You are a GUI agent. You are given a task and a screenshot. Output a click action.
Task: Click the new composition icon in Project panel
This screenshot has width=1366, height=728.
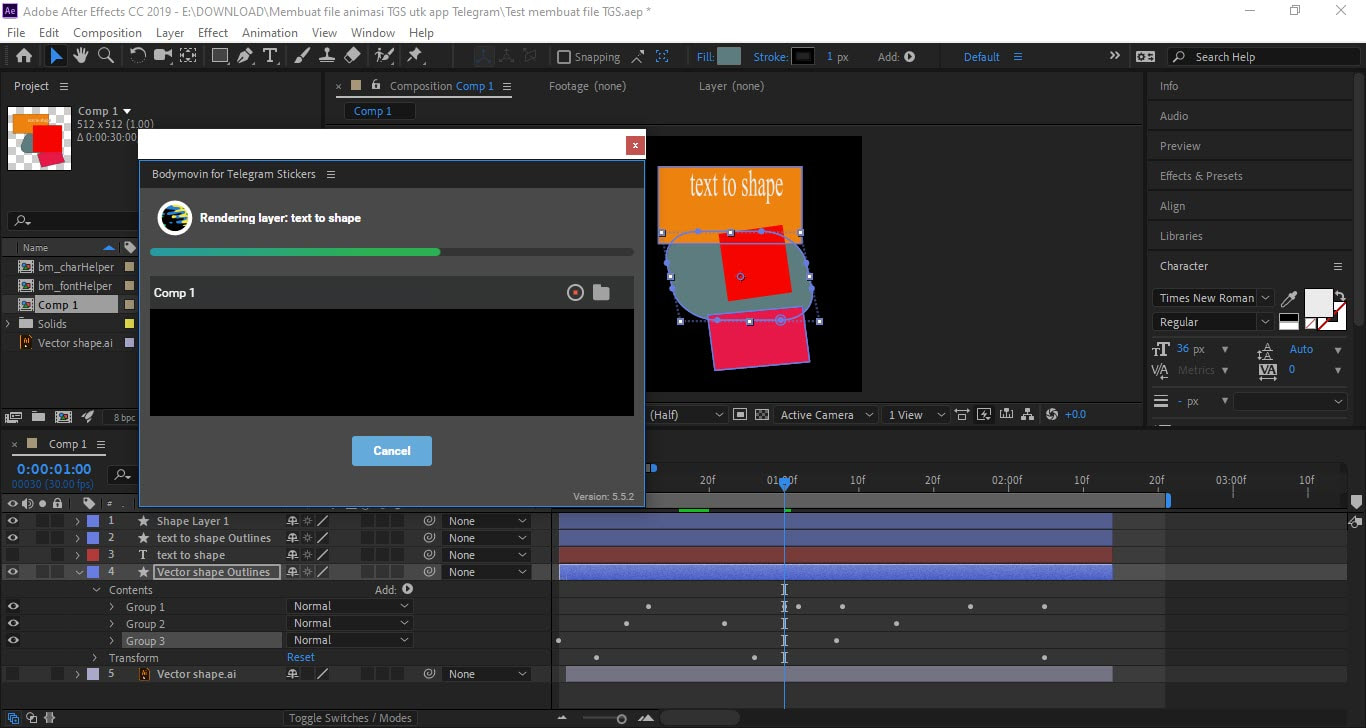pos(63,417)
